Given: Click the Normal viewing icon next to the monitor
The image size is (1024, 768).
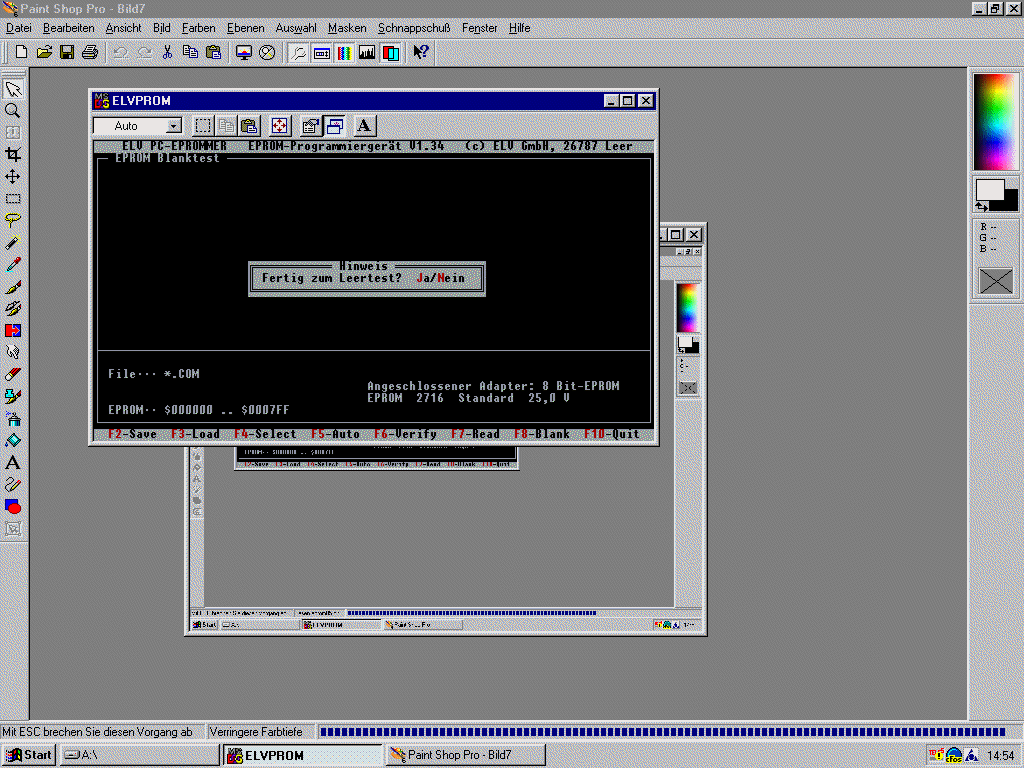Looking at the screenshot, I should [266, 52].
